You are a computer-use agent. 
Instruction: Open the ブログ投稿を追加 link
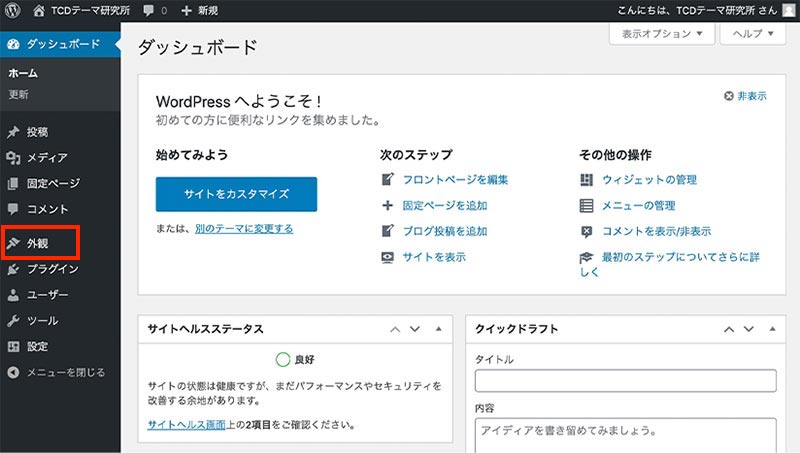445,231
